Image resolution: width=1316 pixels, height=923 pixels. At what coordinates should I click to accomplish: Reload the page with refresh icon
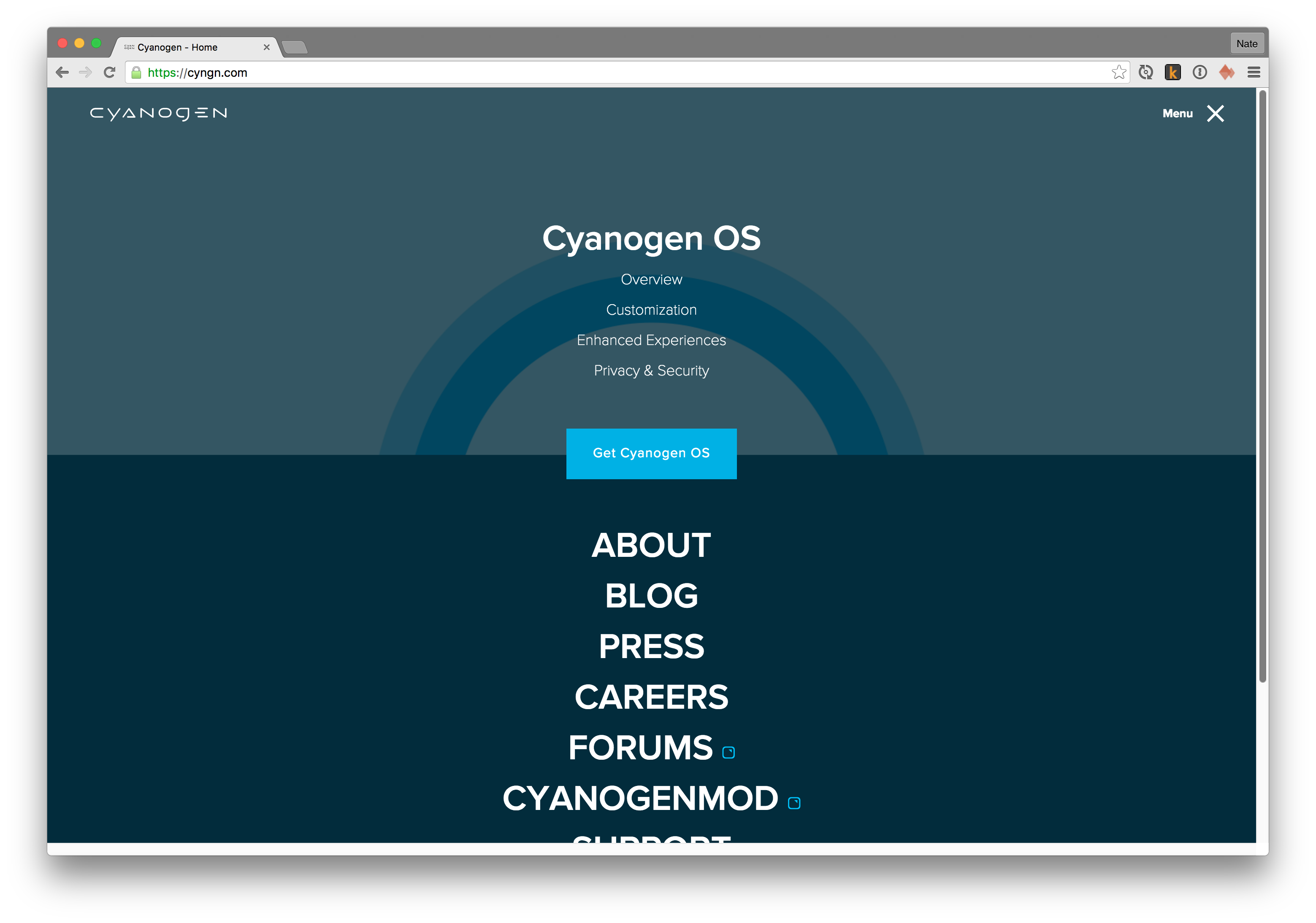point(109,72)
